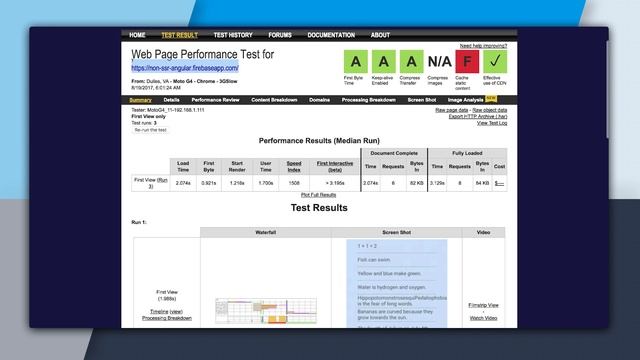Click 'First Interactive (beta)' column header link
The height and width of the screenshot is (360, 640).
335,167
